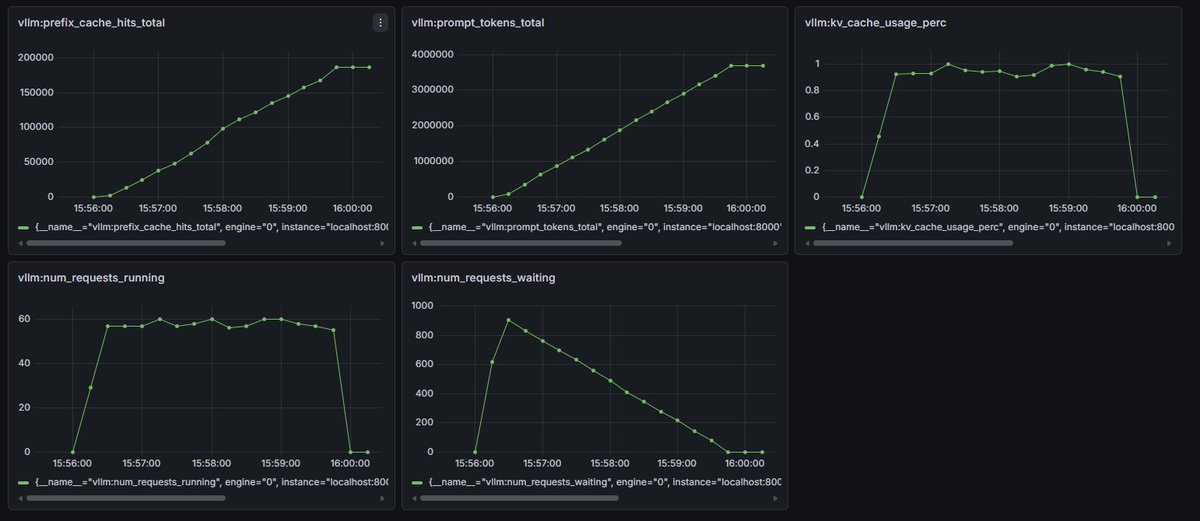Click the 15:59:00 x-axis label in num_requests_running

pos(280,464)
